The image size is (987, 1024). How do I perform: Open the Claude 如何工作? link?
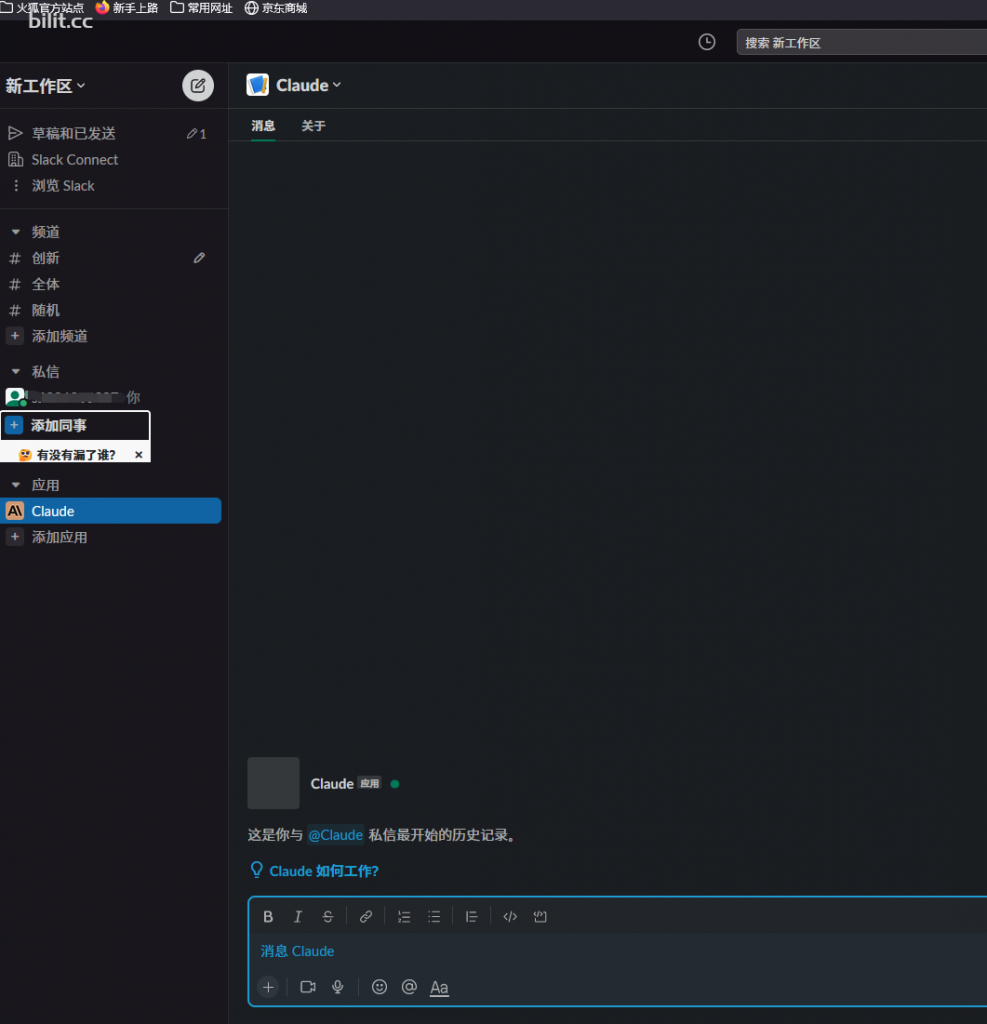[x=324, y=871]
